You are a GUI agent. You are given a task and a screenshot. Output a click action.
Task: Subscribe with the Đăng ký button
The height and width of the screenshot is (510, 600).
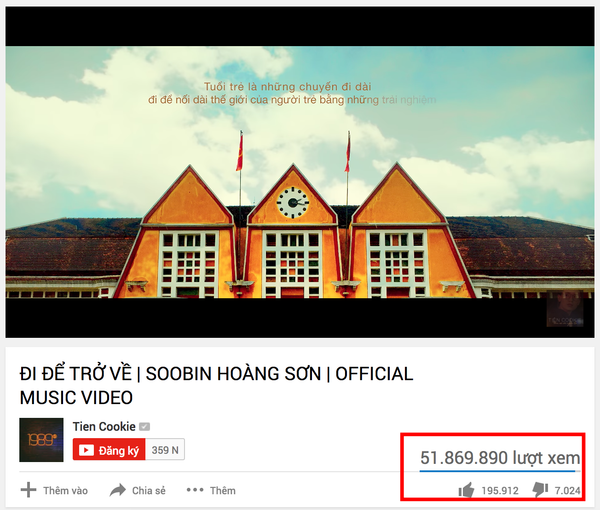coord(109,449)
